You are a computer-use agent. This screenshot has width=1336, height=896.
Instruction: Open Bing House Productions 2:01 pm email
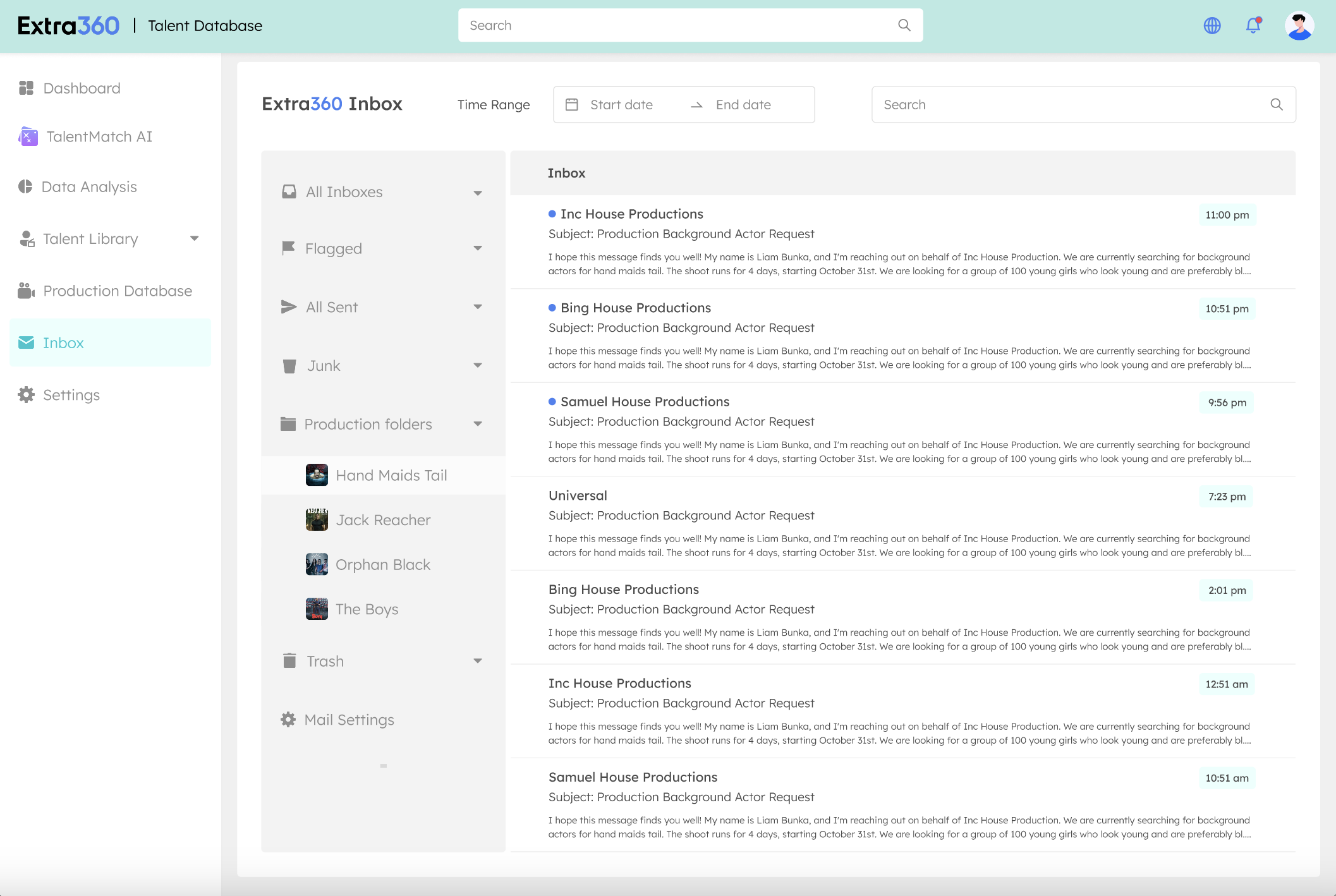[902, 617]
